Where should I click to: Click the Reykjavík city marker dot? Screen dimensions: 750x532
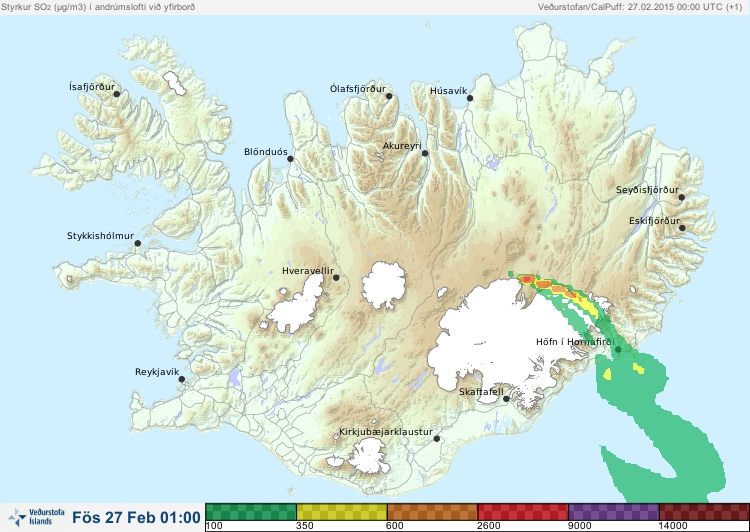coord(182,379)
